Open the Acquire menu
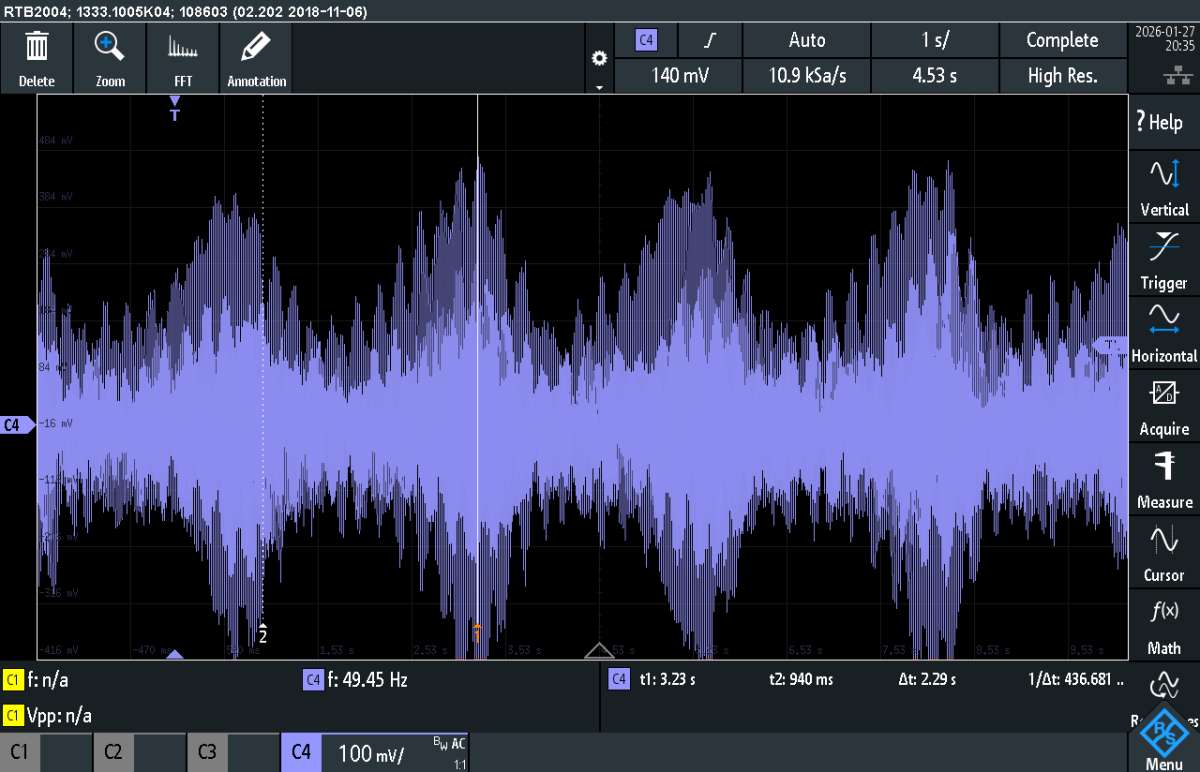Screen dimensions: 1200x772 pyautogui.click(x=1164, y=407)
